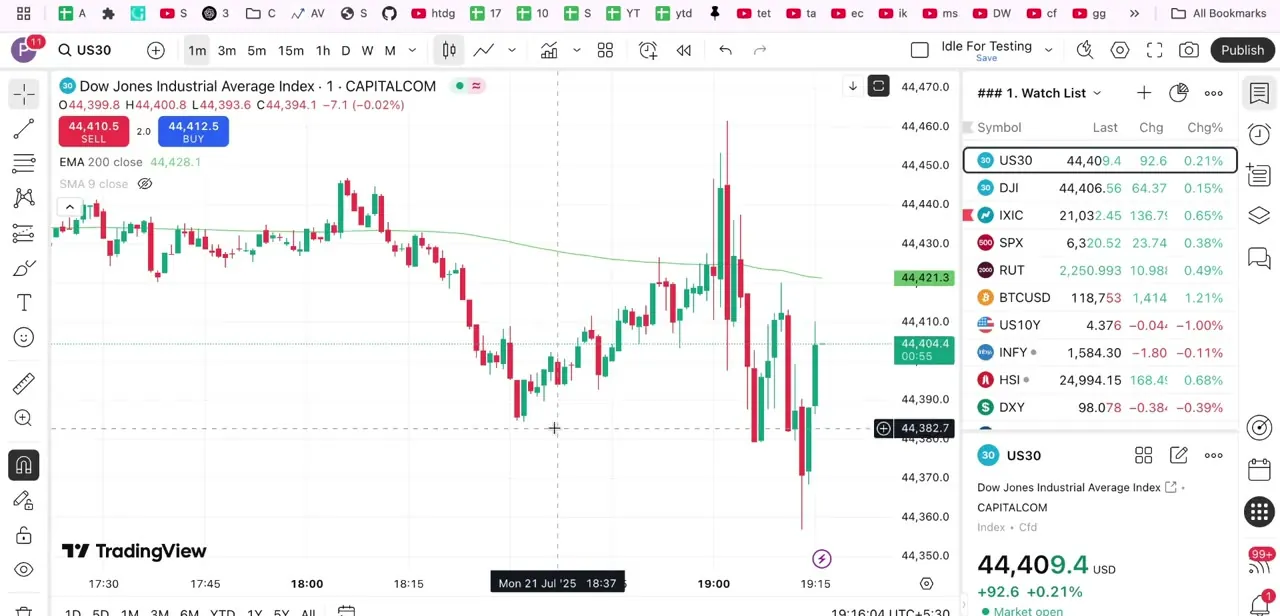Select the trend line drawing tool
1280x616 pixels.
click(x=24, y=129)
